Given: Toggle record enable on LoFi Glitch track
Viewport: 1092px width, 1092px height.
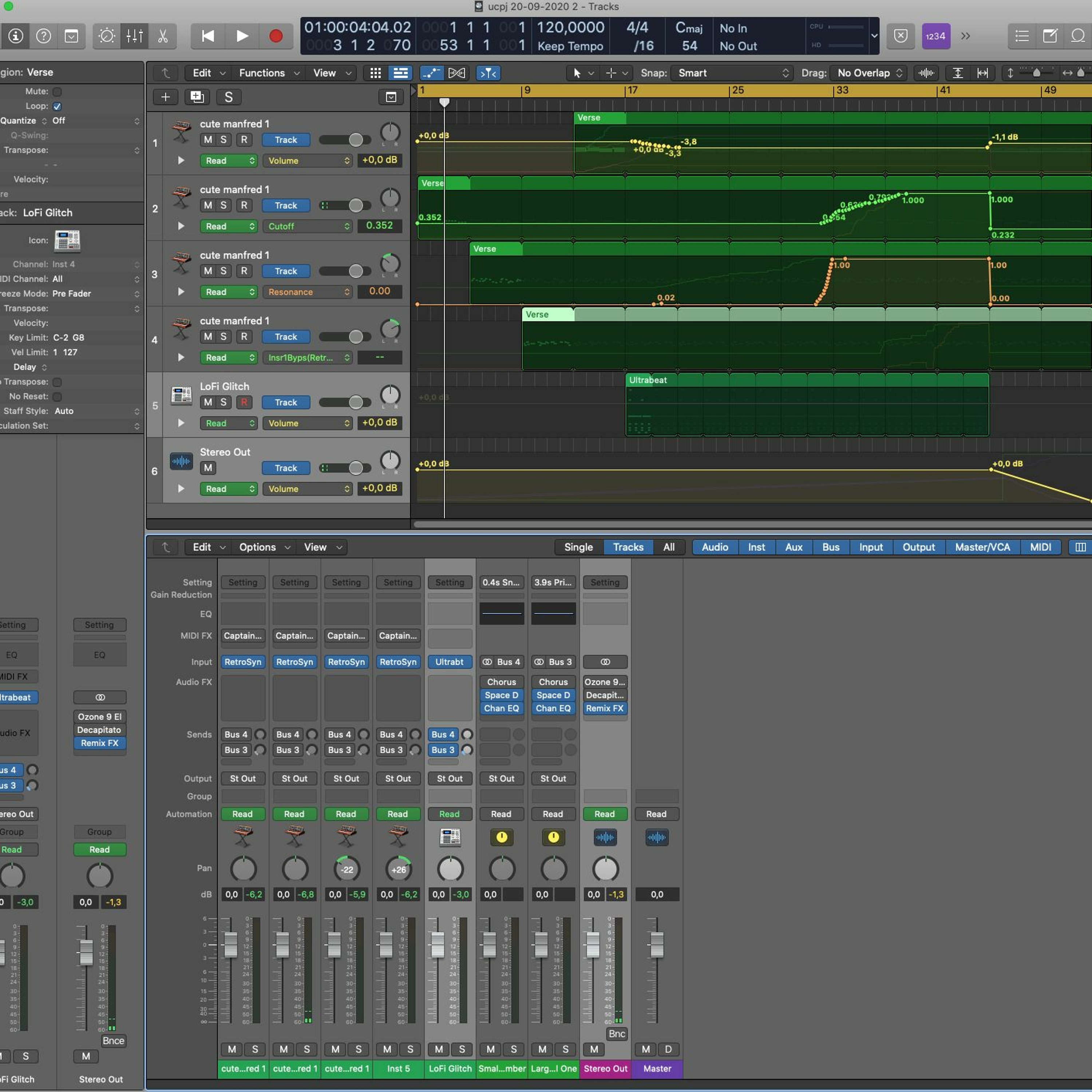Looking at the screenshot, I should tap(244, 403).
